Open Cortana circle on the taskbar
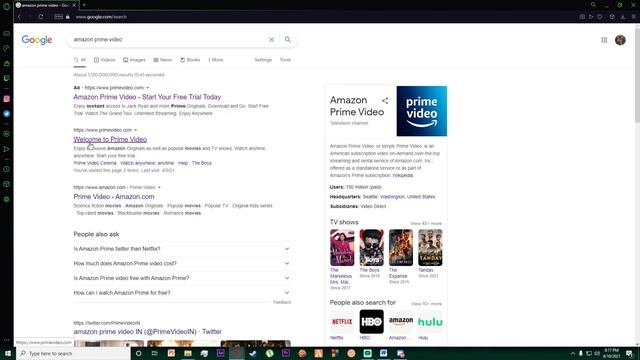640x360 pixels. click(x=138, y=353)
